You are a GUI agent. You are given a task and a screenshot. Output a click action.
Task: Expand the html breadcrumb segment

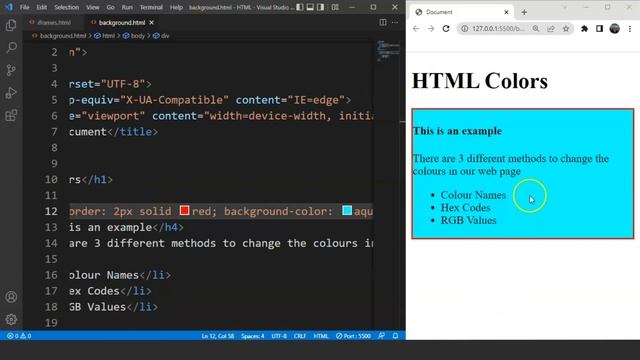tap(108, 36)
